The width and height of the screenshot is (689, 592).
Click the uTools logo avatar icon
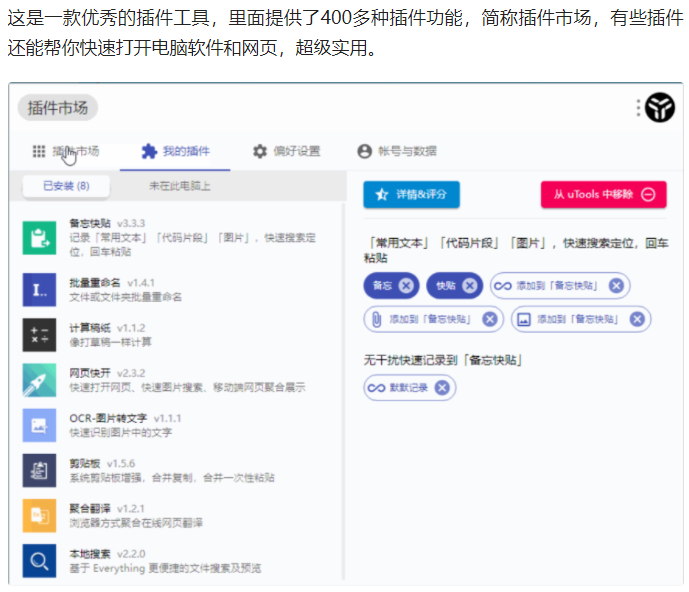point(660,107)
